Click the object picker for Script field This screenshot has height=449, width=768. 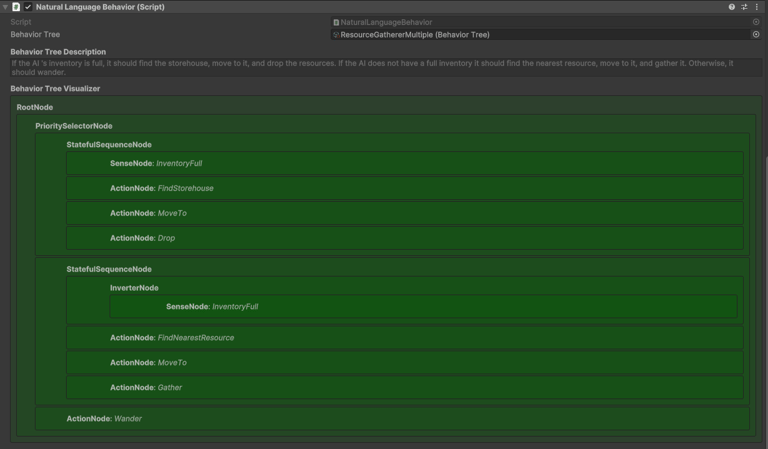(x=756, y=22)
